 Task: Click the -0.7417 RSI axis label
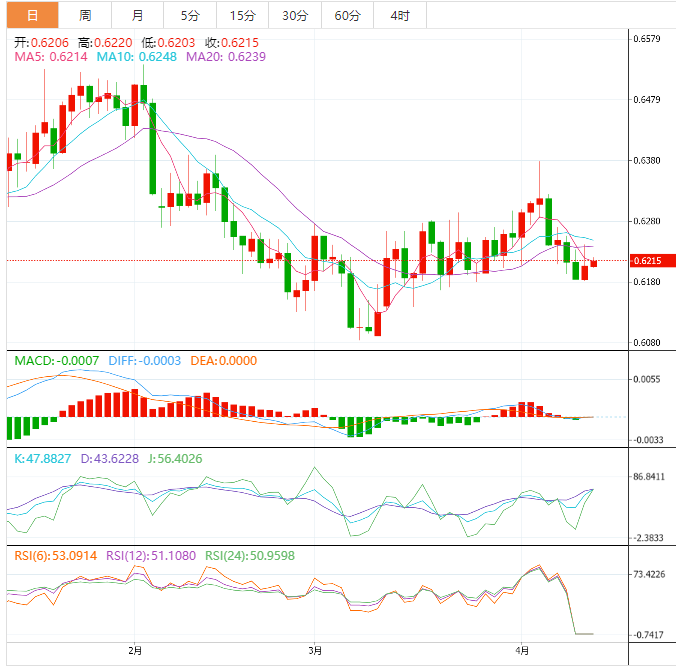point(647,635)
